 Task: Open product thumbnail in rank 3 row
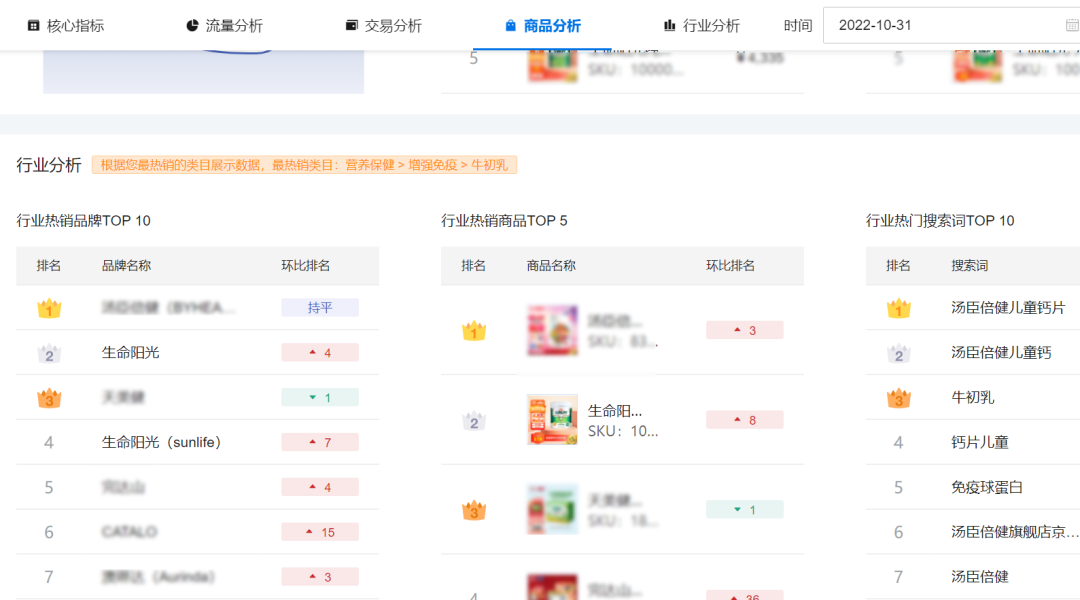[x=552, y=509]
